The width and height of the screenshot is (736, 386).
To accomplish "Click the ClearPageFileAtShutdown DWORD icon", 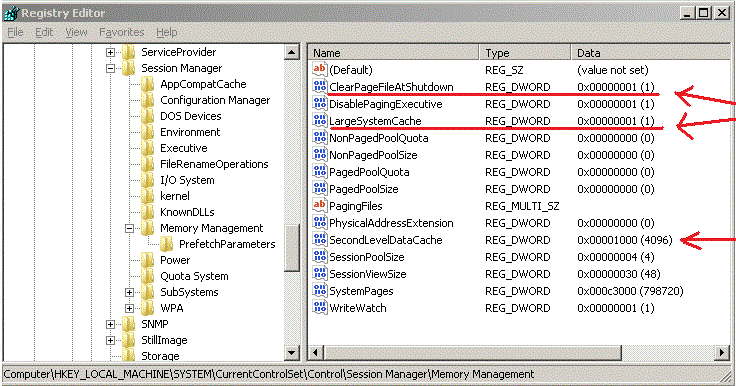I will [x=320, y=86].
